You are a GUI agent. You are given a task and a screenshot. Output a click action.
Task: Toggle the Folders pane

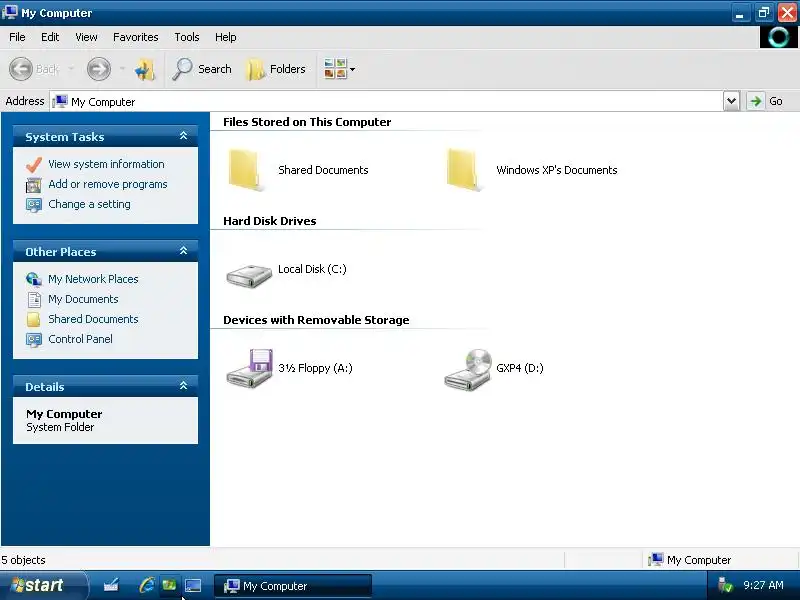pos(276,69)
